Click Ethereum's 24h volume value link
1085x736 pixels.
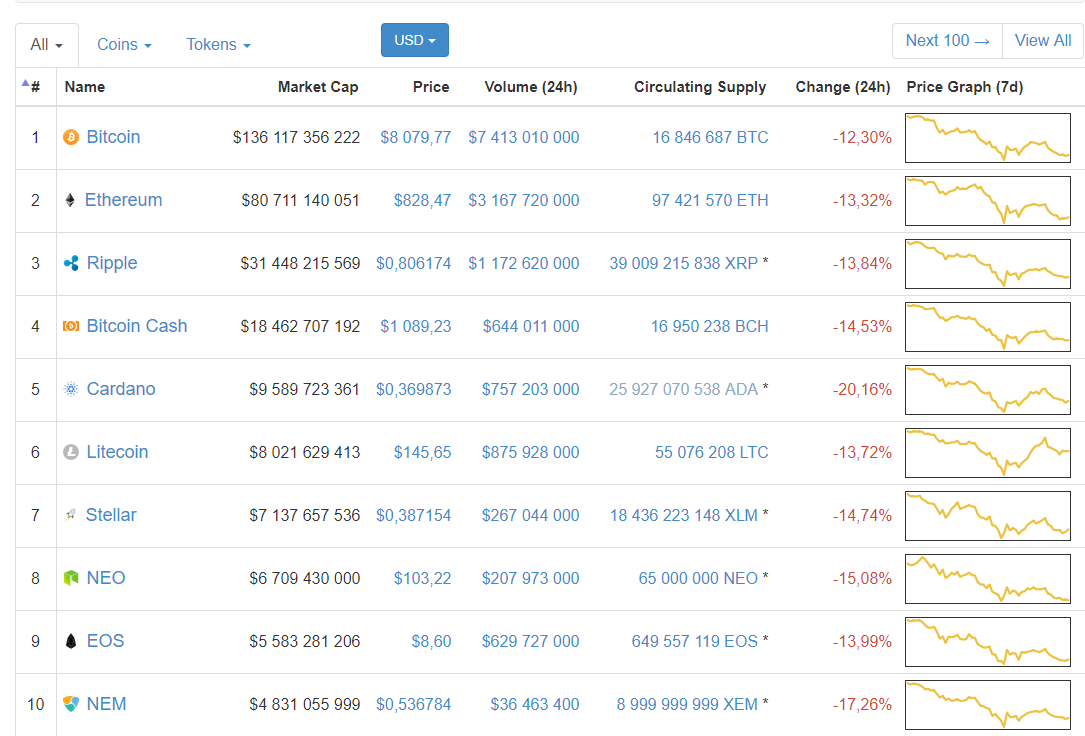[x=523, y=200]
